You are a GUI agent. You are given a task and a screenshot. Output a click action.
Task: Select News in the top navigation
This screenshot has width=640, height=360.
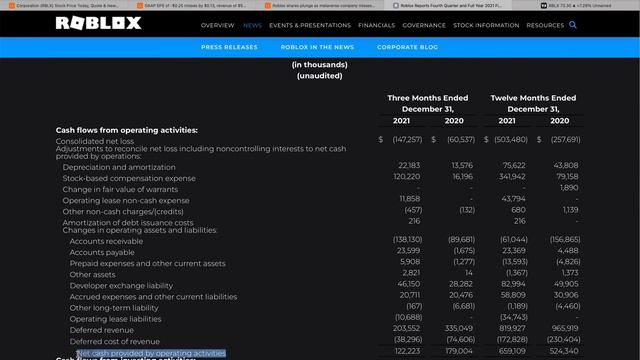tap(252, 25)
